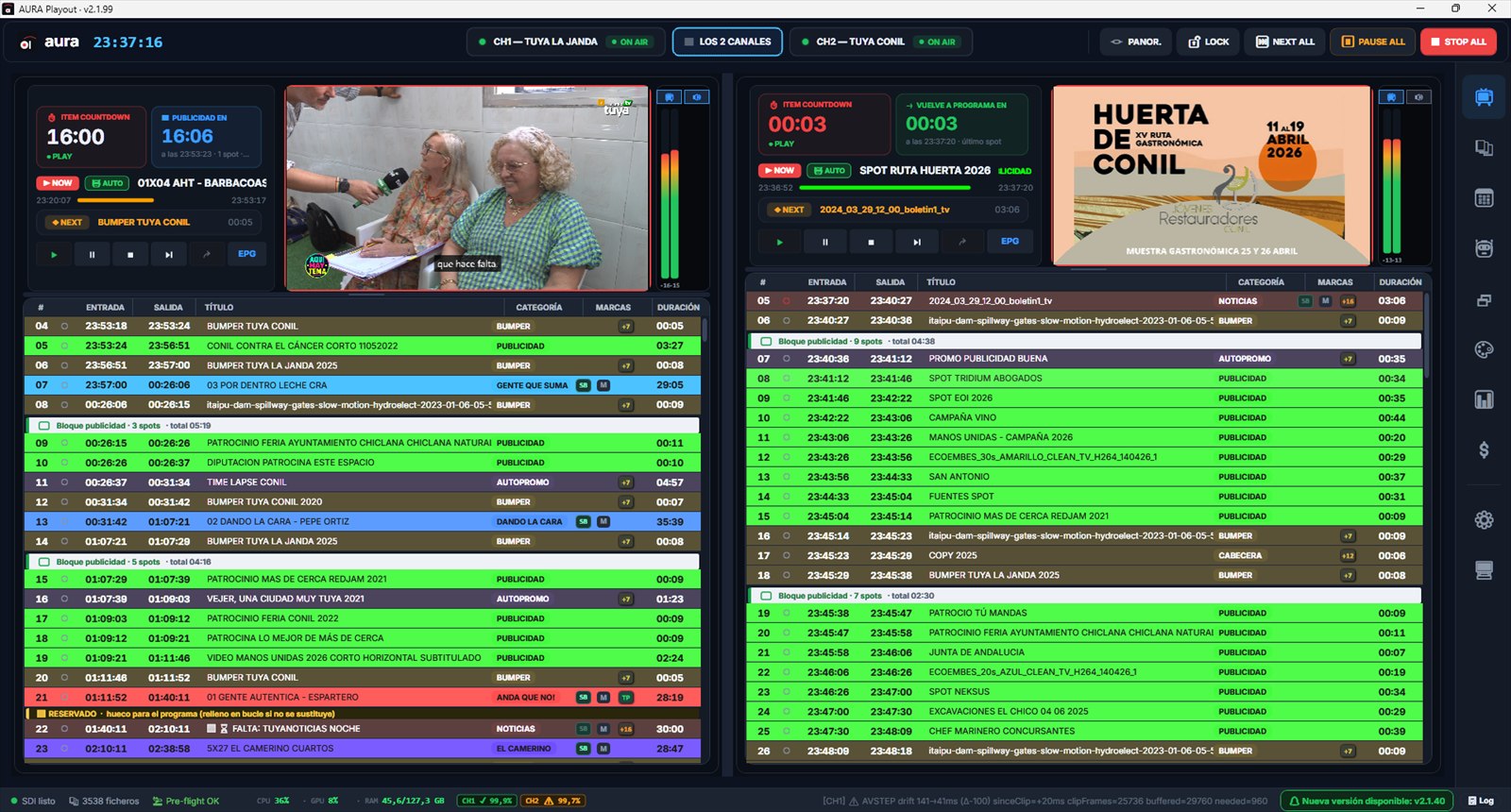Screen dimensions: 1511x812
Task: Select CH2 row CAMPAÑA VINO
Action: pos(1084,417)
